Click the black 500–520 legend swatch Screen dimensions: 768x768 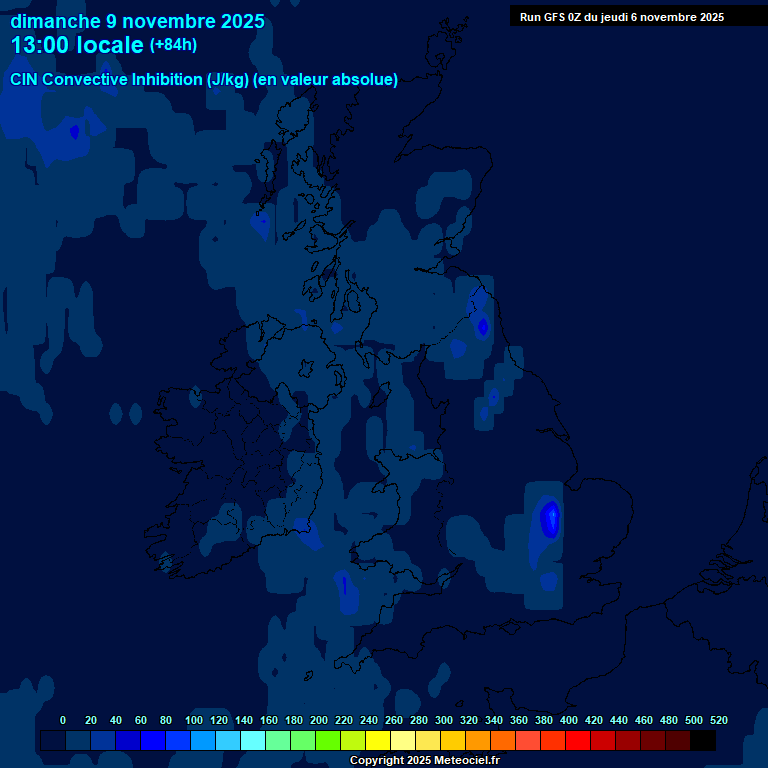coord(703,741)
